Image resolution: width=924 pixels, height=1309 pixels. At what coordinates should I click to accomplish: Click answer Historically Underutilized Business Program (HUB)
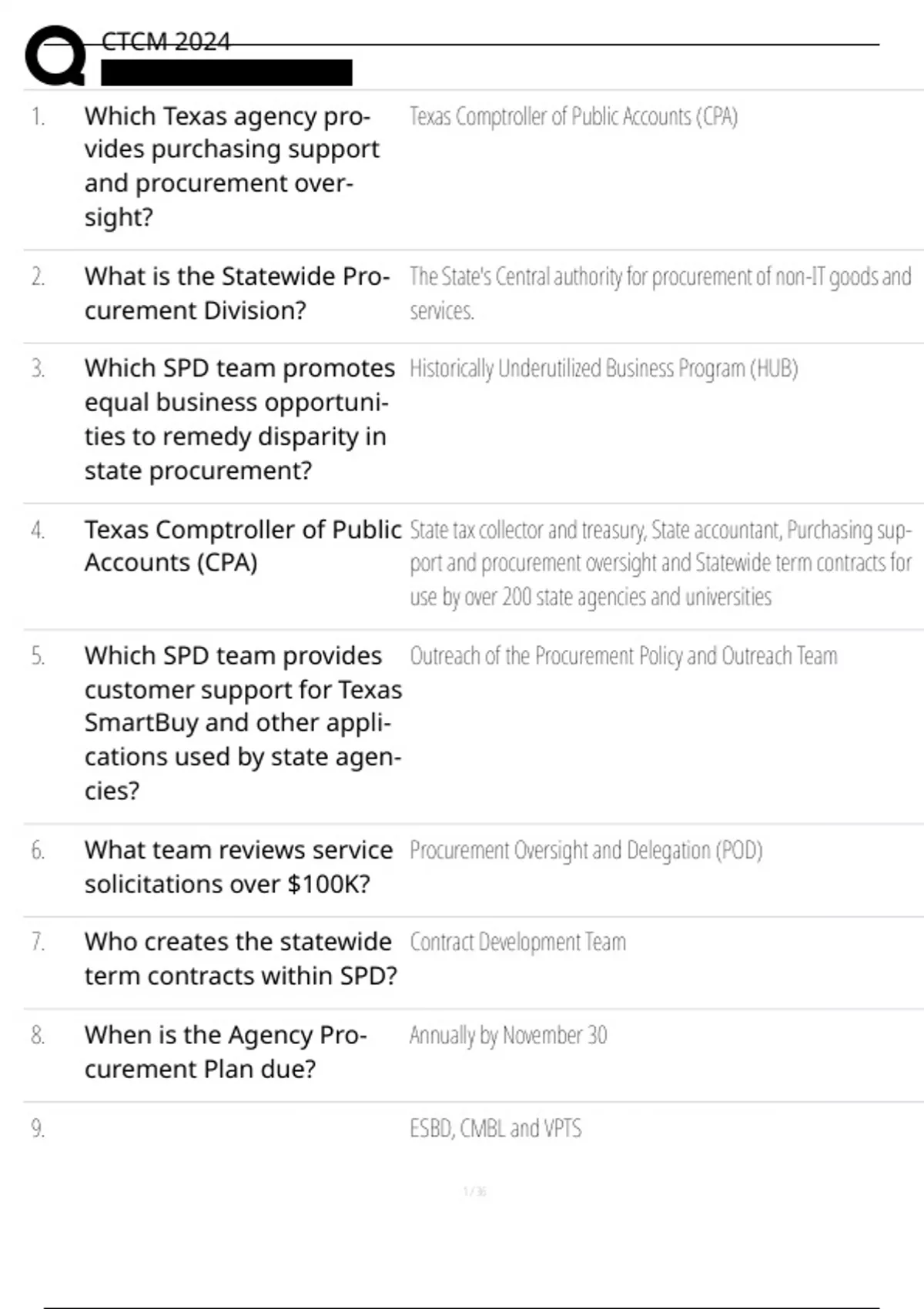click(x=603, y=369)
